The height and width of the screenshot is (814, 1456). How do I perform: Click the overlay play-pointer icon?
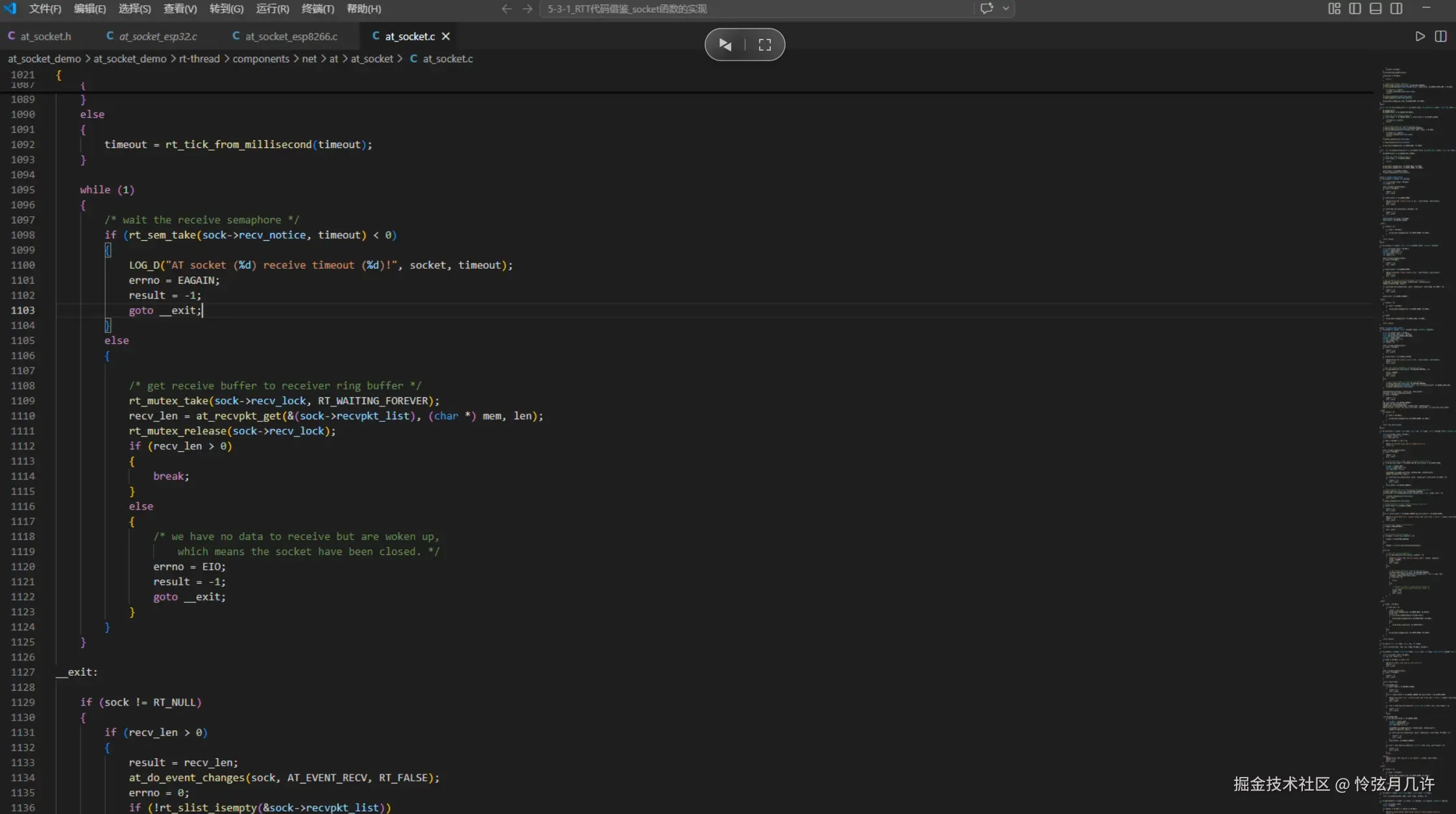pyautogui.click(x=725, y=45)
